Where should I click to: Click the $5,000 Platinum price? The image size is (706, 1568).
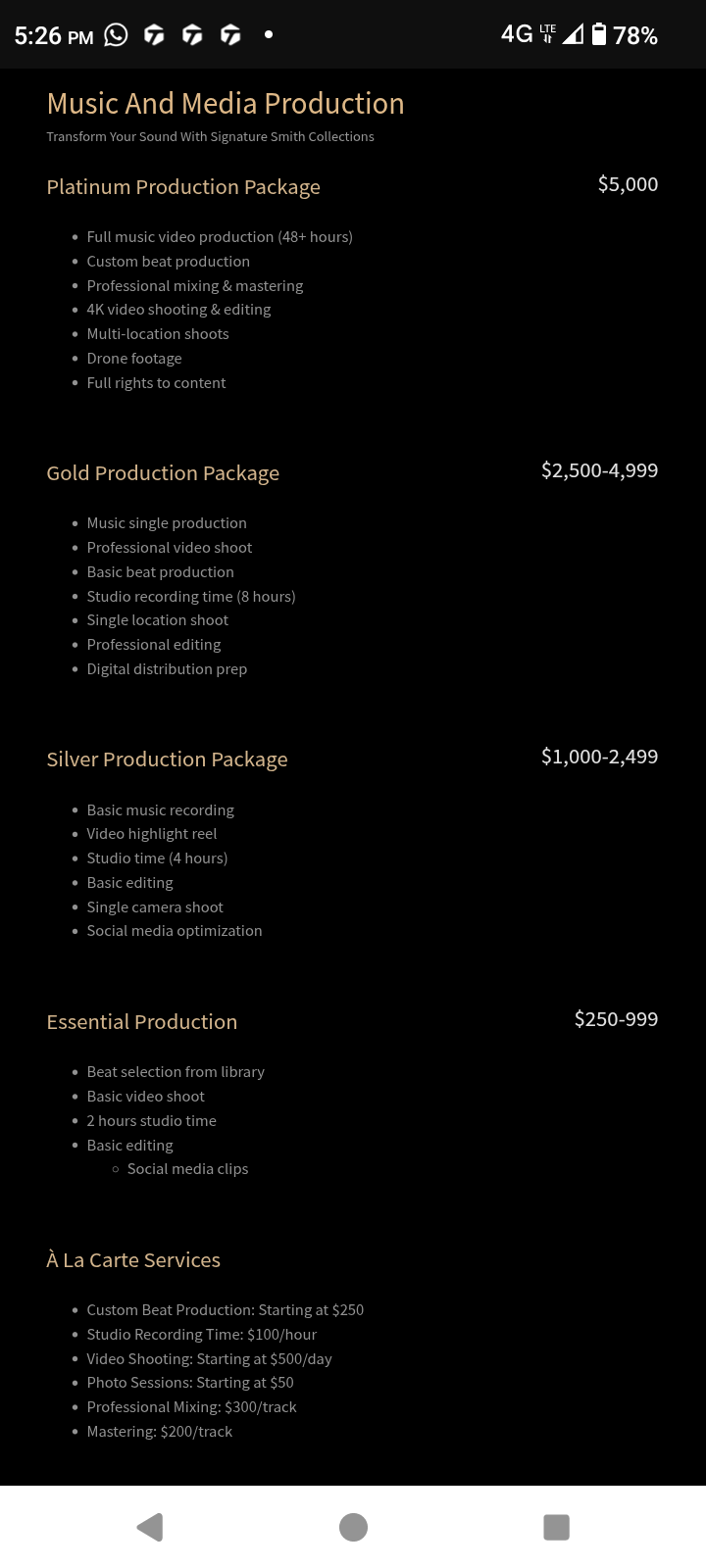click(x=628, y=184)
